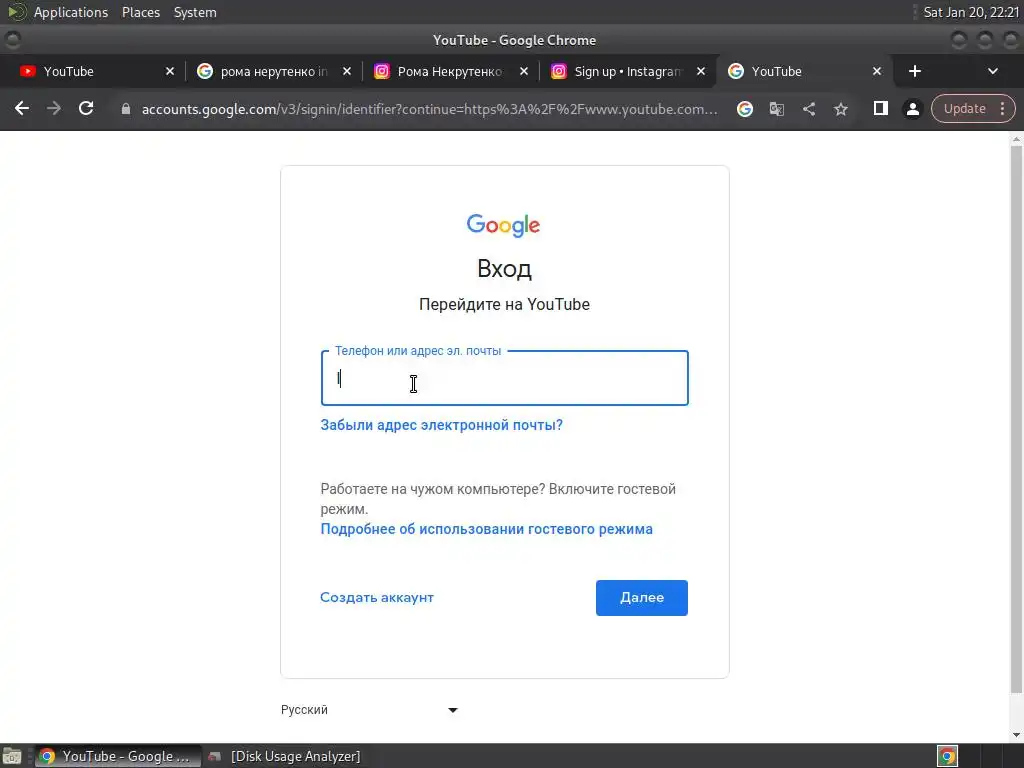This screenshot has height=768, width=1024.
Task: Switch to Disk Usage Analyzer taskbar window
Action: coord(285,756)
